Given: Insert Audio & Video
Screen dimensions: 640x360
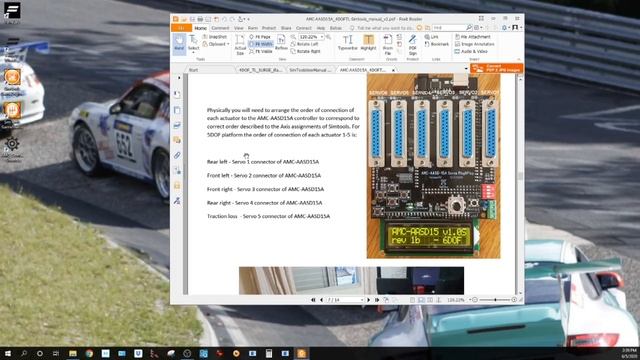Looking at the screenshot, I should [x=471, y=51].
